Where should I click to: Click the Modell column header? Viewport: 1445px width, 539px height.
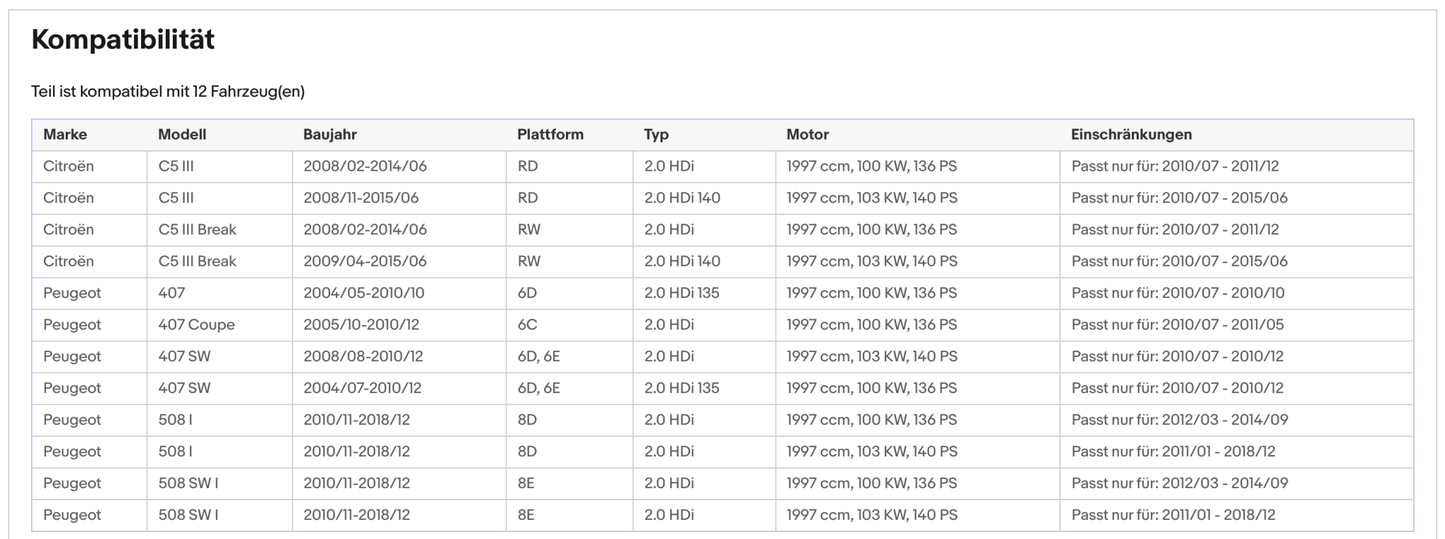click(x=182, y=134)
